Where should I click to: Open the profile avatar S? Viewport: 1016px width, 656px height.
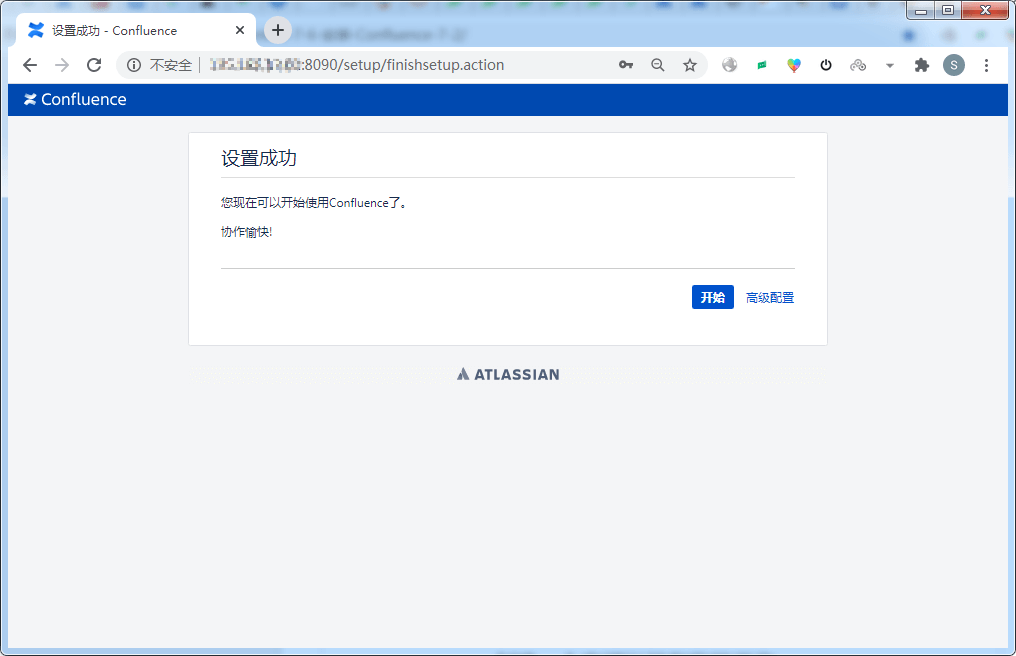point(954,65)
